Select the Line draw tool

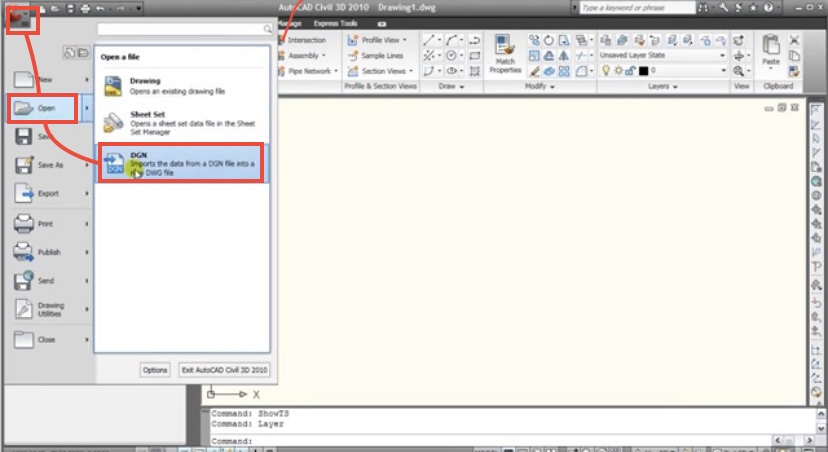click(428, 40)
